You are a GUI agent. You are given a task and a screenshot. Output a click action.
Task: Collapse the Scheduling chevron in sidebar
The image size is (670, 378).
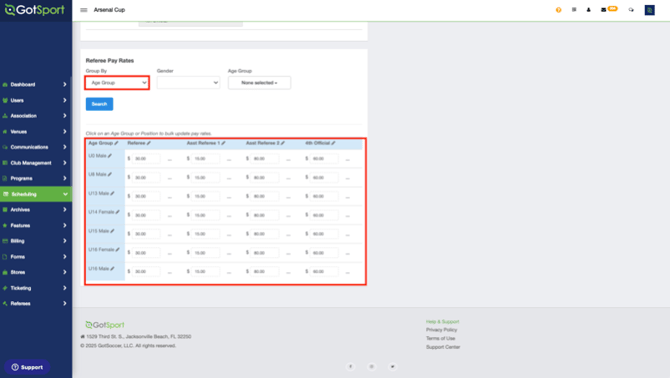65,194
